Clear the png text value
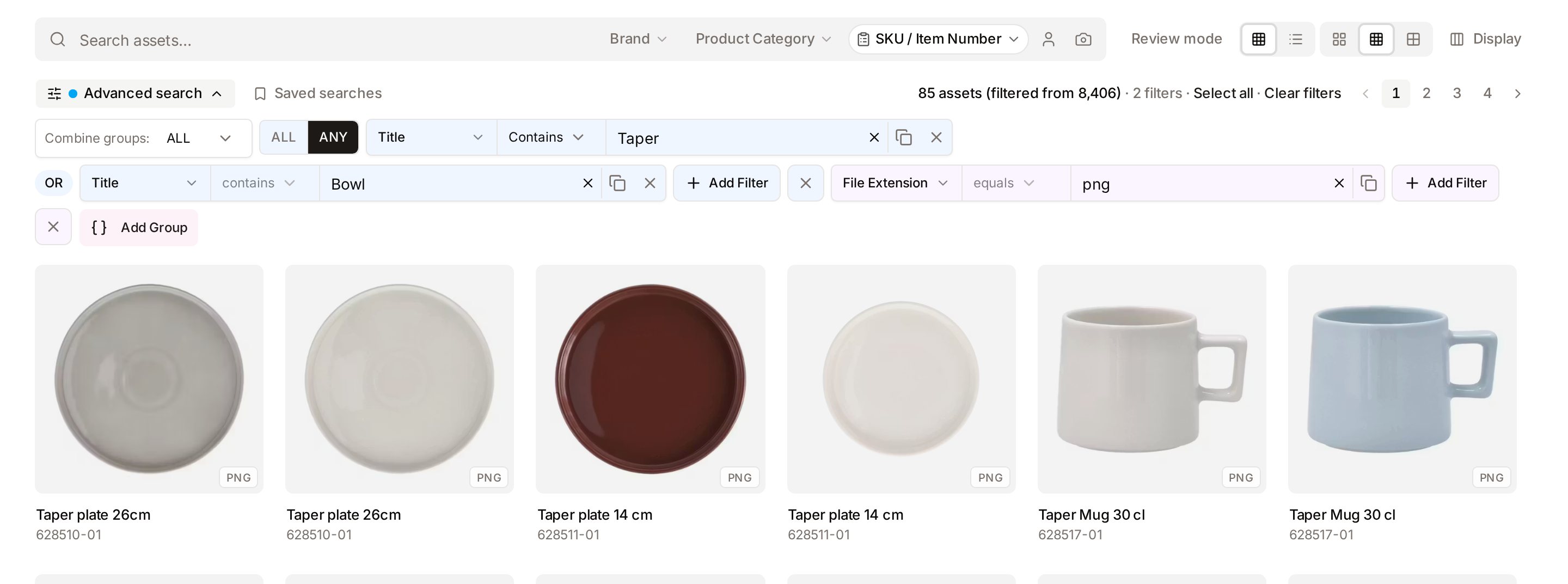The height and width of the screenshot is (584, 1568). [1339, 183]
